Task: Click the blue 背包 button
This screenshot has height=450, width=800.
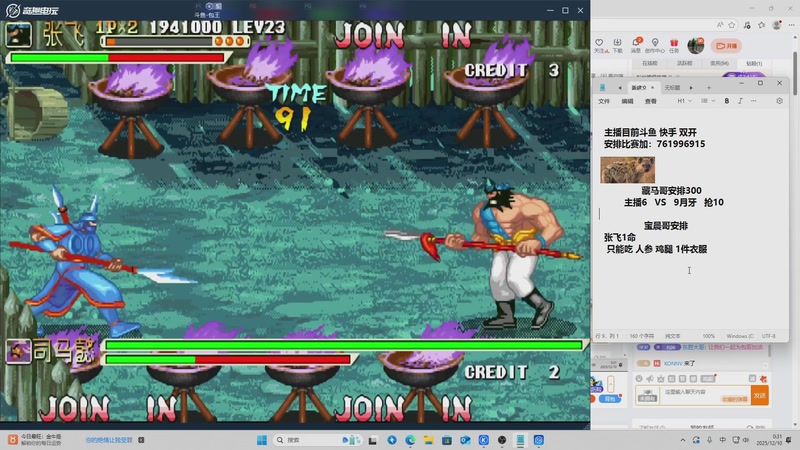Action: point(610,399)
